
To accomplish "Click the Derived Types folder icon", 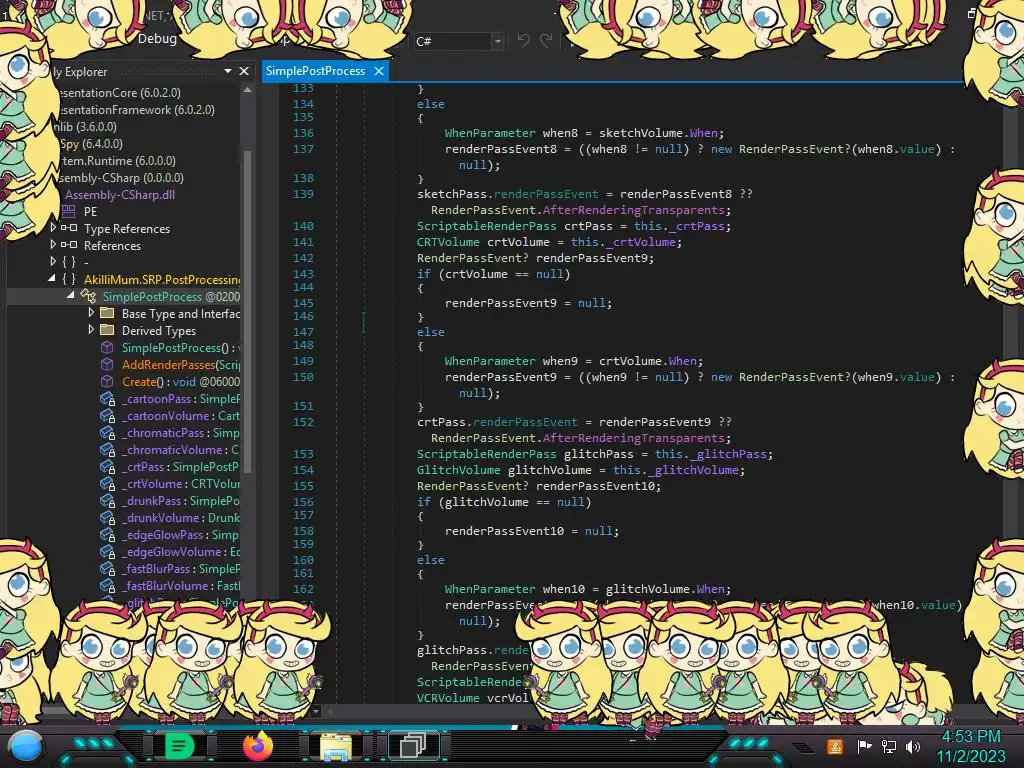I will (107, 330).
